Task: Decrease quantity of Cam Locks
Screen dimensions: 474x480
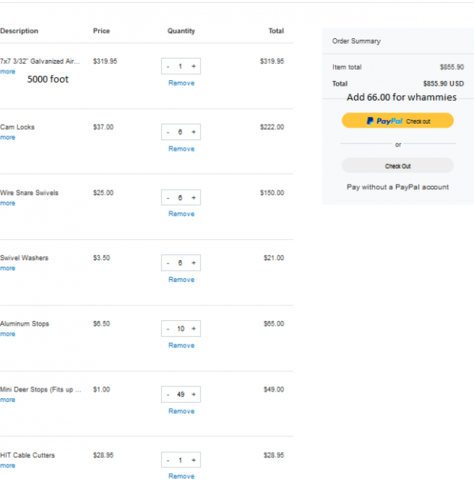Action: pos(168,132)
